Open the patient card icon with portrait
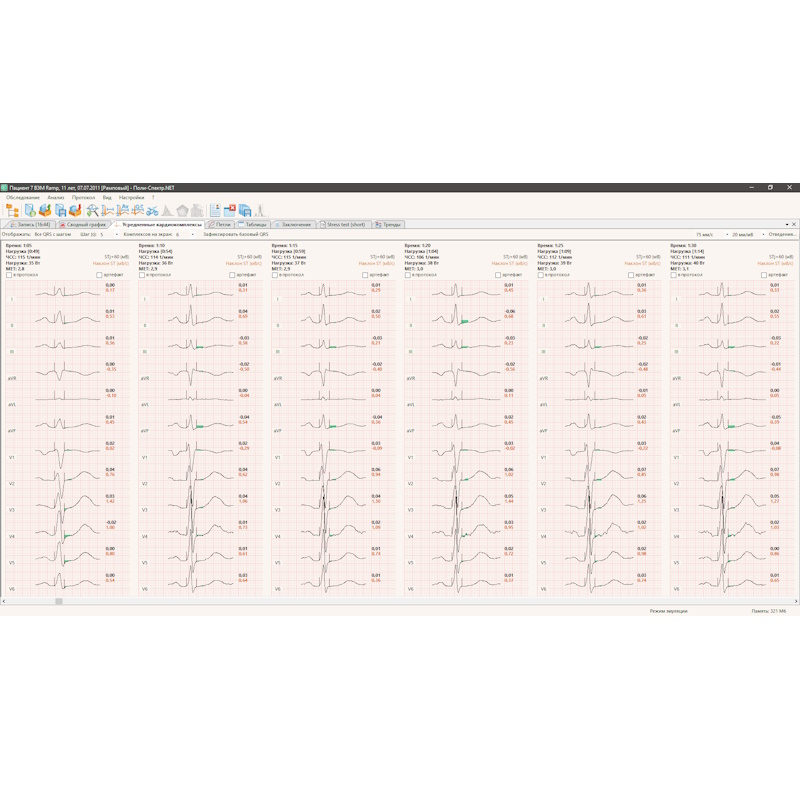The image size is (800, 800). pyautogui.click(x=215, y=210)
